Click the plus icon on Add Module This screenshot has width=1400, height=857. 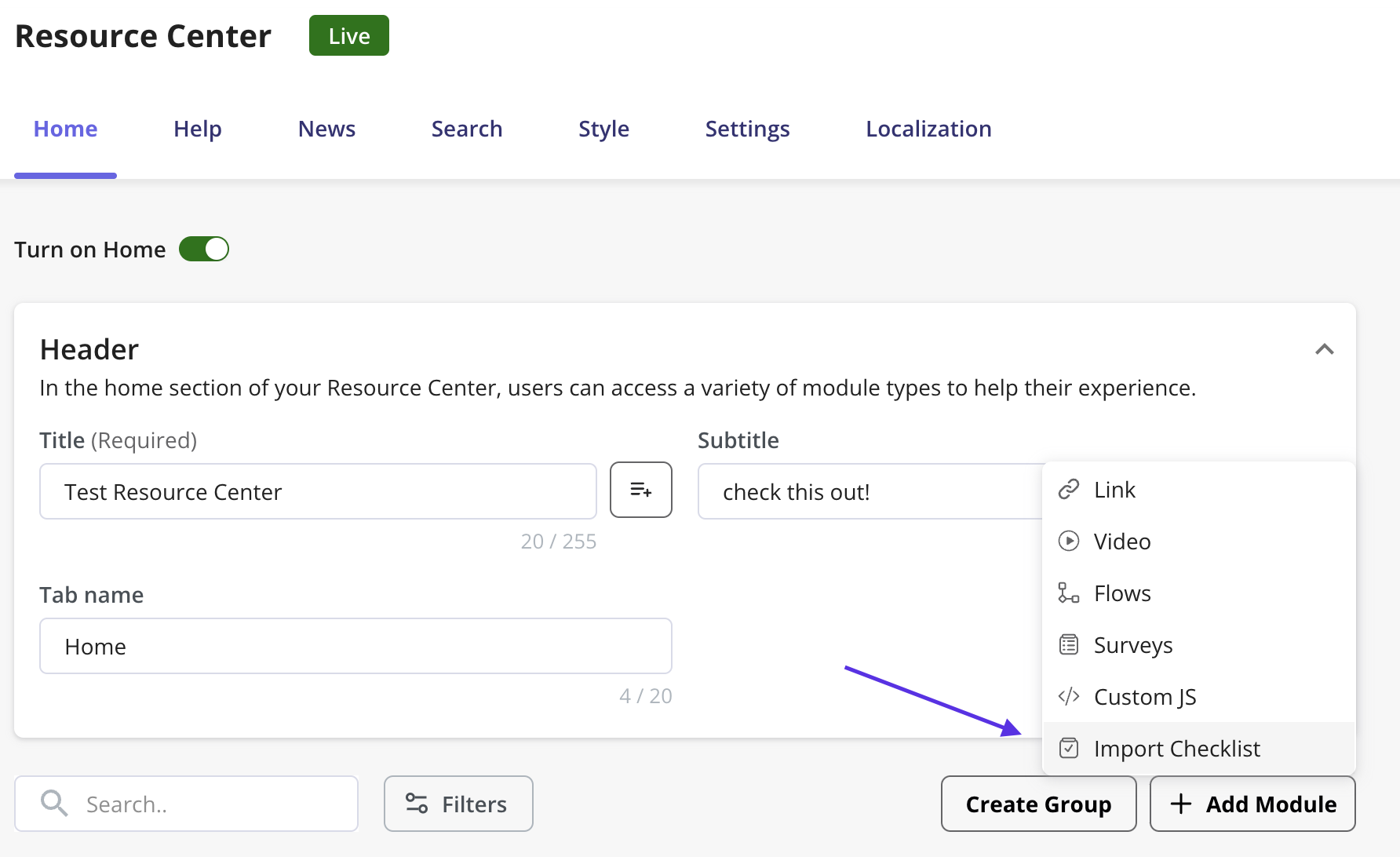coord(1181,804)
